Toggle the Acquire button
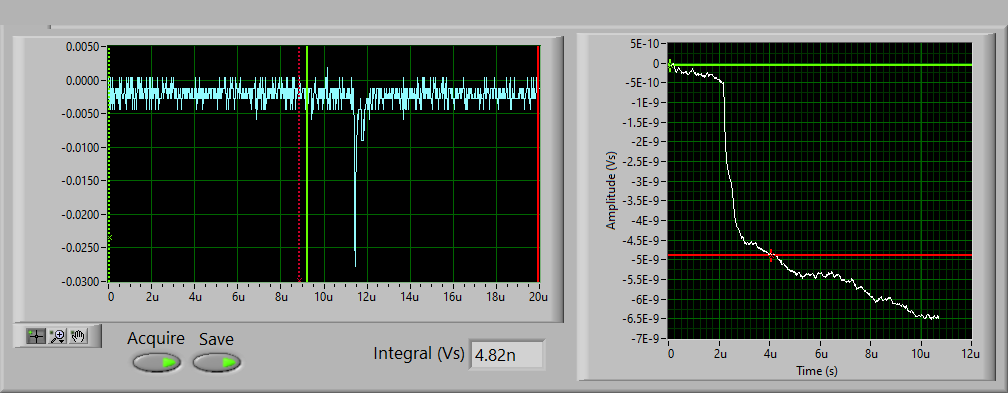This screenshot has height=393, width=1008. pos(156,363)
